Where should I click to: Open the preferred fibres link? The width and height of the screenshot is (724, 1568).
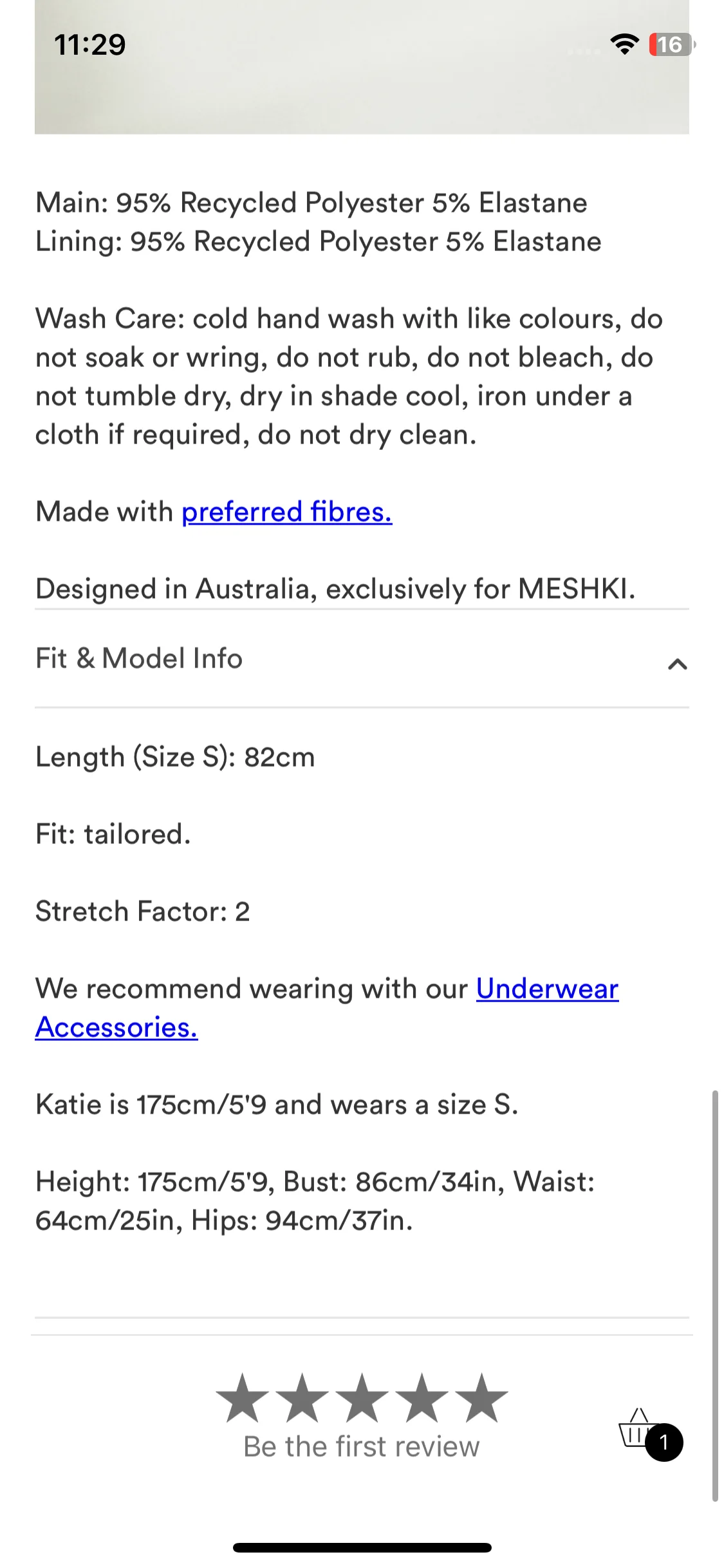(287, 512)
